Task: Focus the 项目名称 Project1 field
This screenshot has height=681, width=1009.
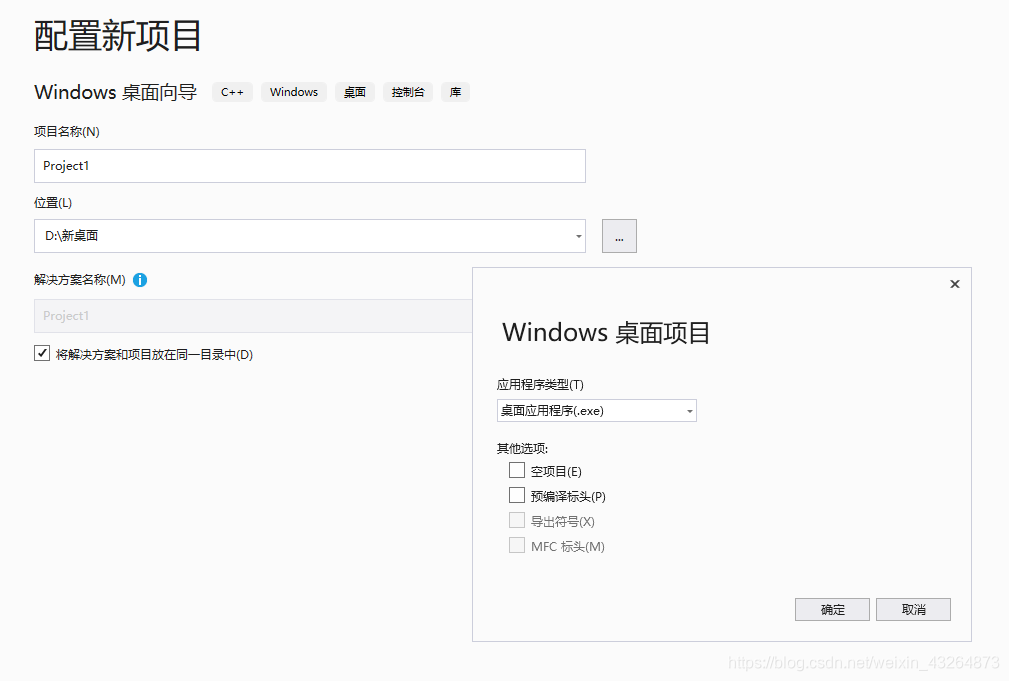Action: [x=310, y=166]
